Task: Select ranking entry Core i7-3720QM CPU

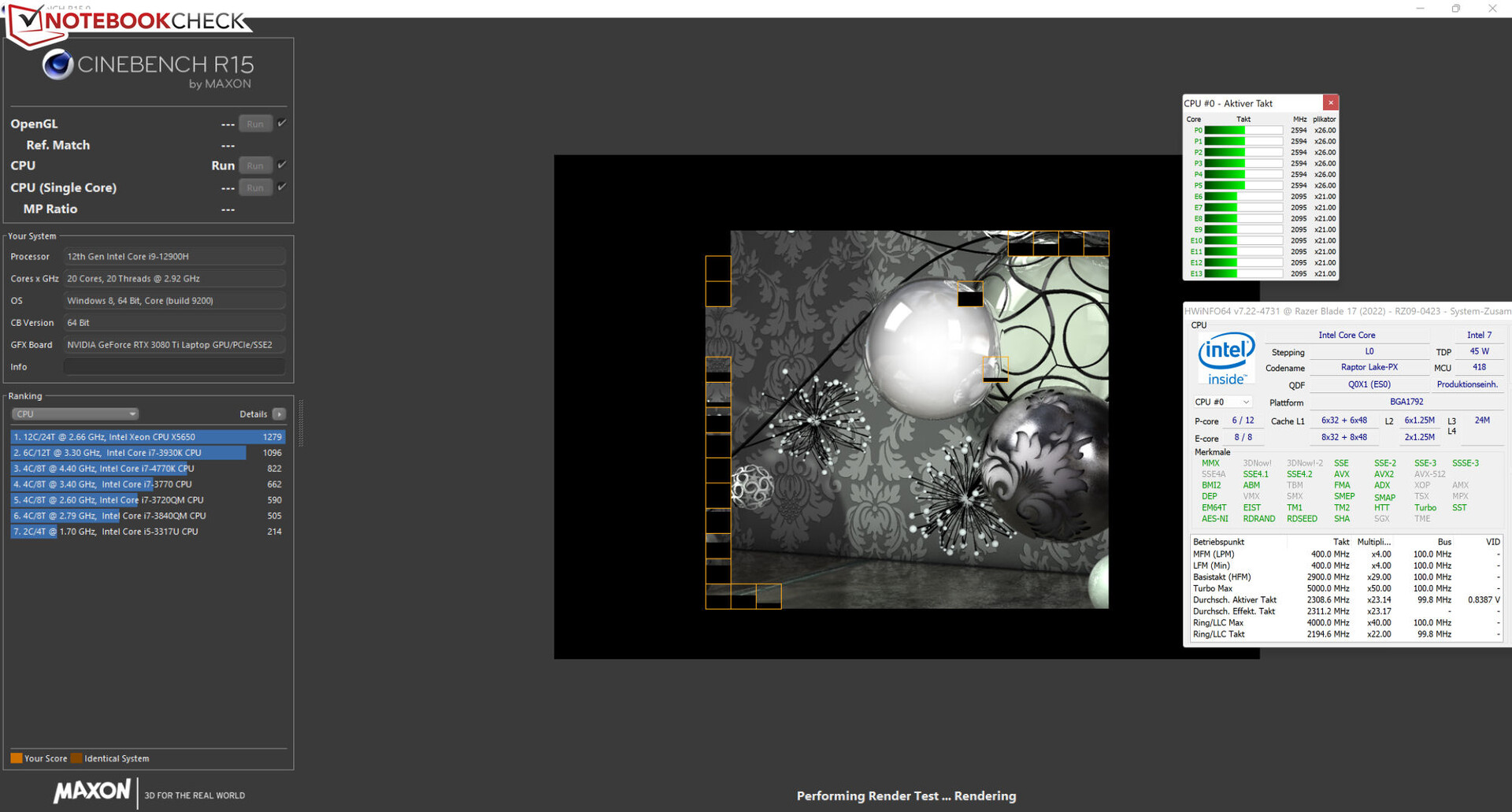Action: 148,500
